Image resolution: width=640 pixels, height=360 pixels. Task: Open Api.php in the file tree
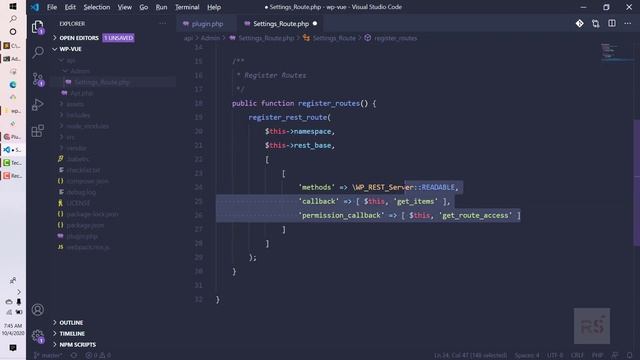pyautogui.click(x=82, y=93)
